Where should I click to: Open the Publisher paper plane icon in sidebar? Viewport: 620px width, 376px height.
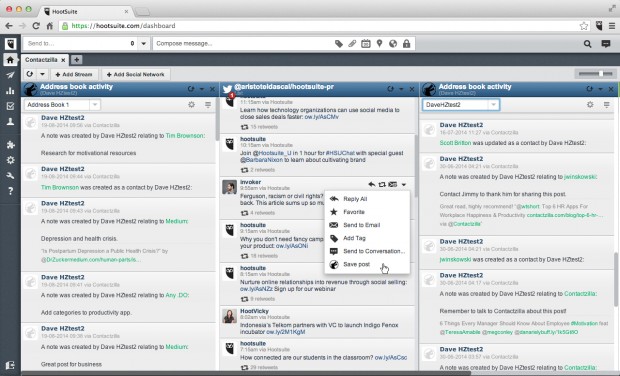tap(10, 75)
